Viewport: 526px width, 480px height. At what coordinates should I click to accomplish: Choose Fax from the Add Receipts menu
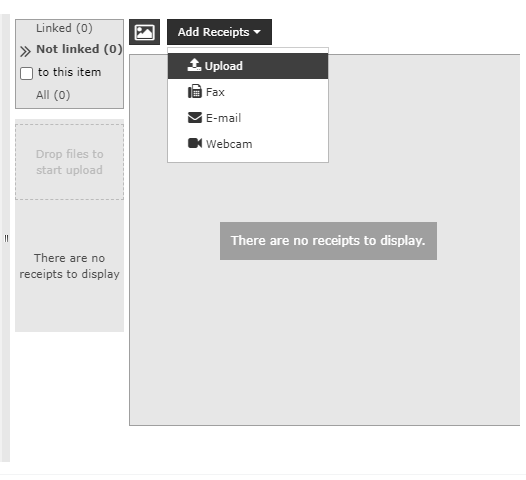248,92
